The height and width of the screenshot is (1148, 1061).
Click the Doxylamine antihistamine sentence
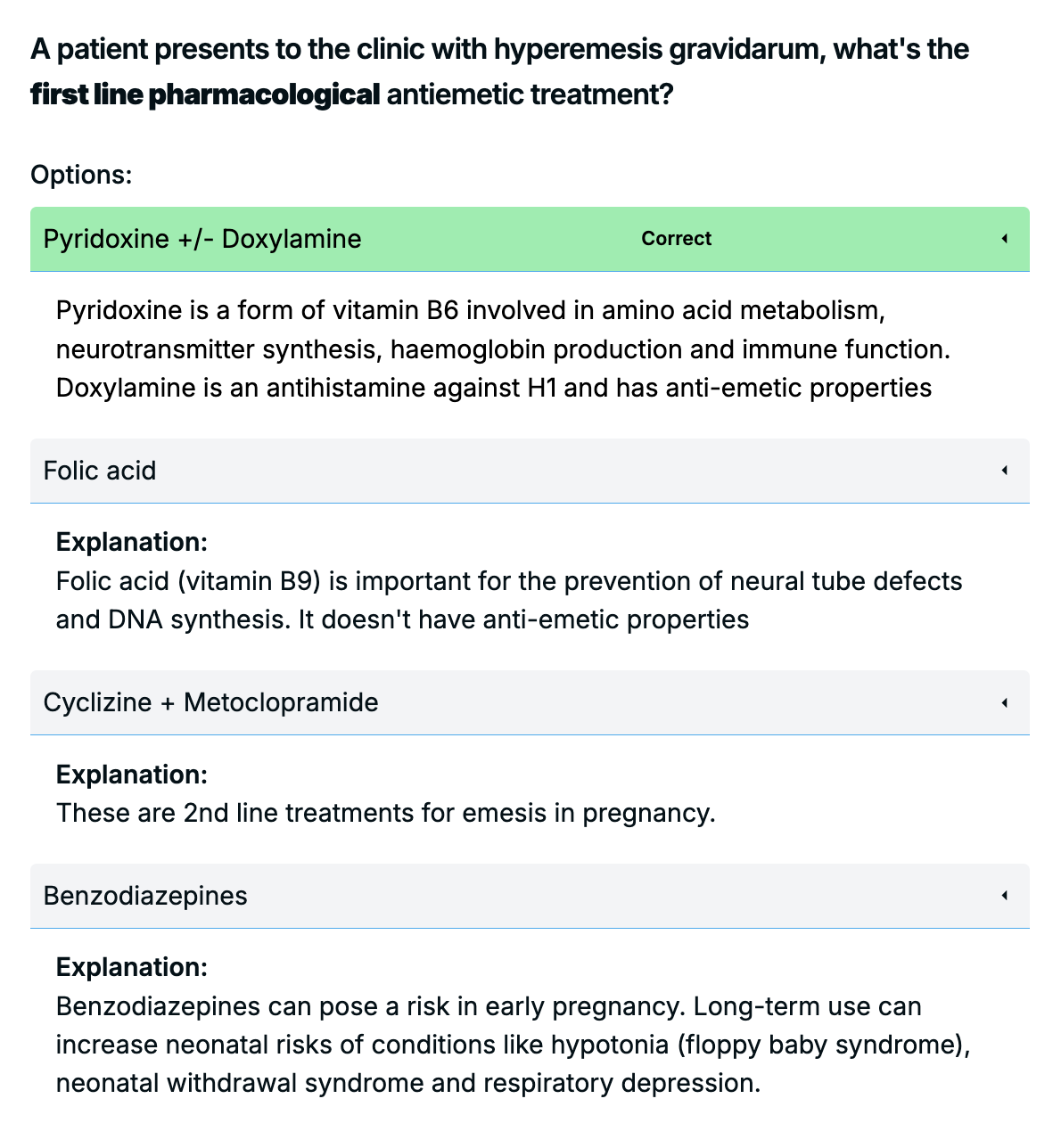tap(493, 388)
